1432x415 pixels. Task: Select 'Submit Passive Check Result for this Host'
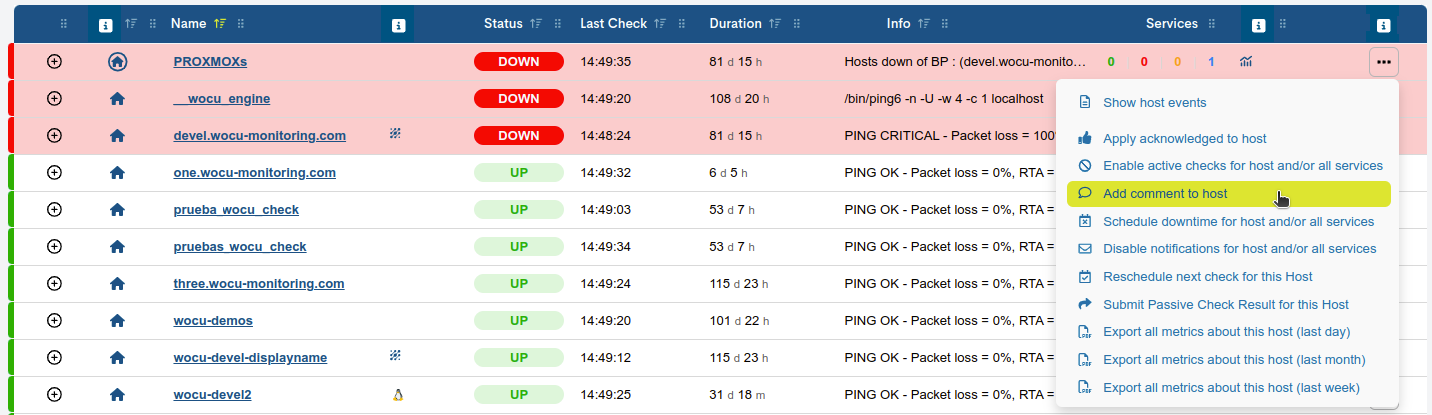point(1228,304)
